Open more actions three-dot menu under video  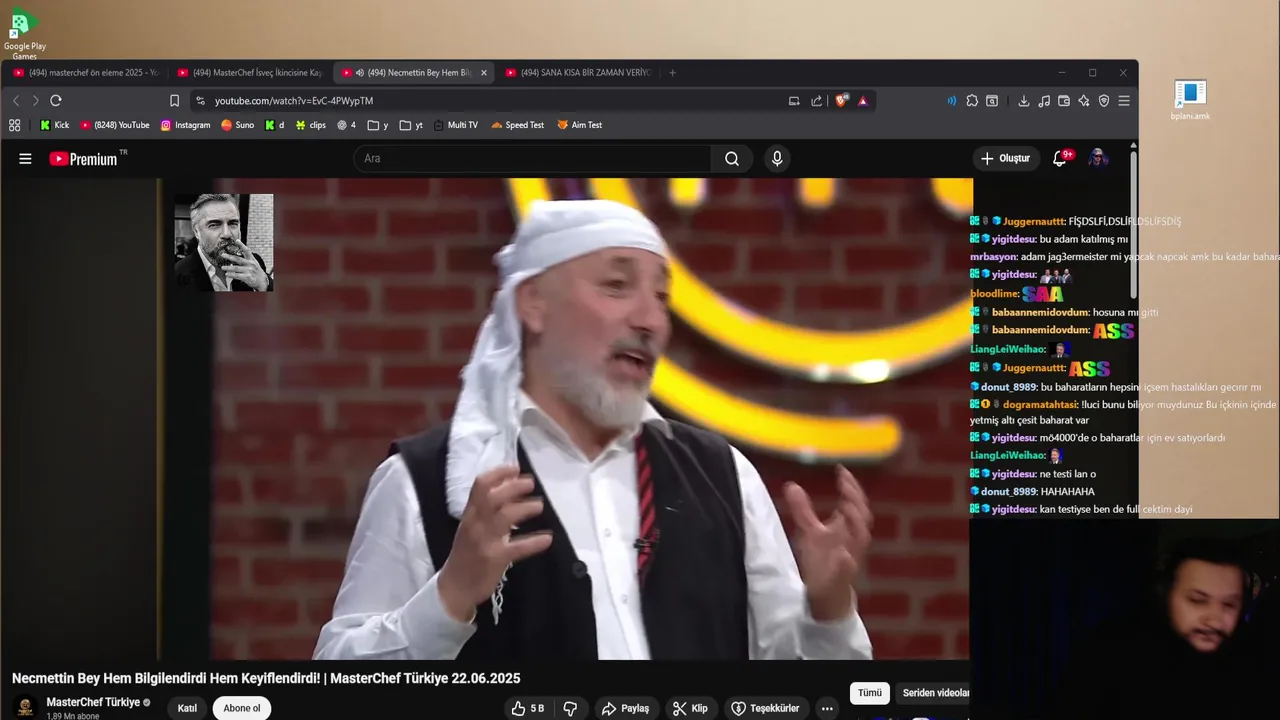pos(827,708)
